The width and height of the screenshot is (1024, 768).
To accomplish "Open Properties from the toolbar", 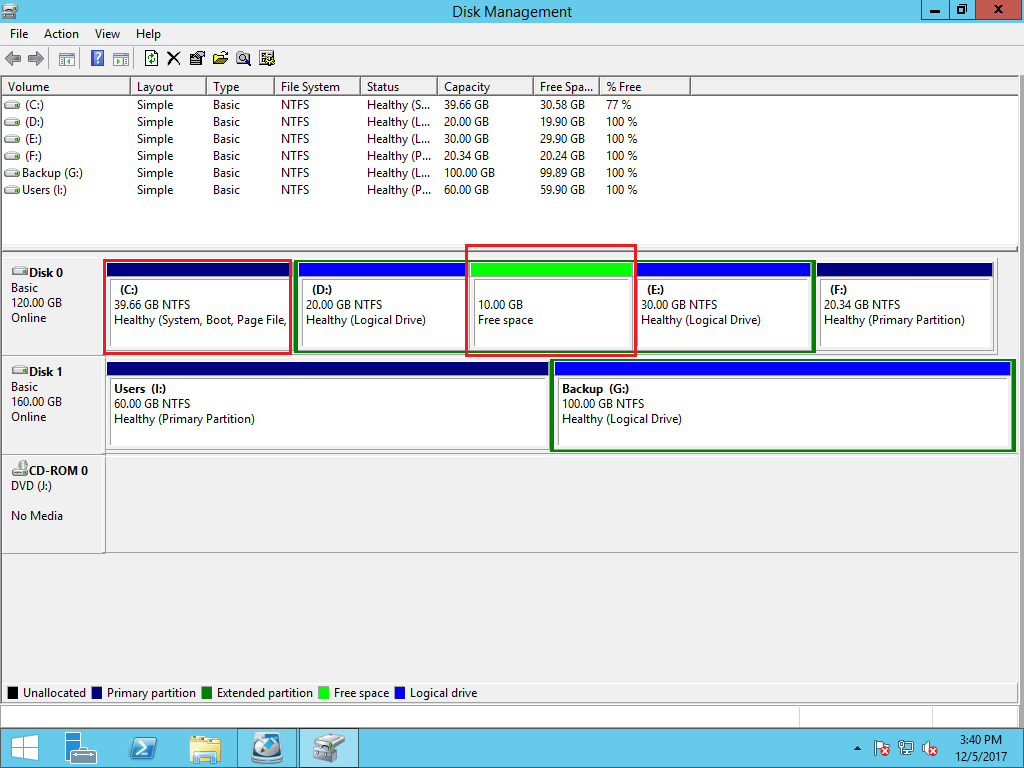I will click(x=197, y=59).
